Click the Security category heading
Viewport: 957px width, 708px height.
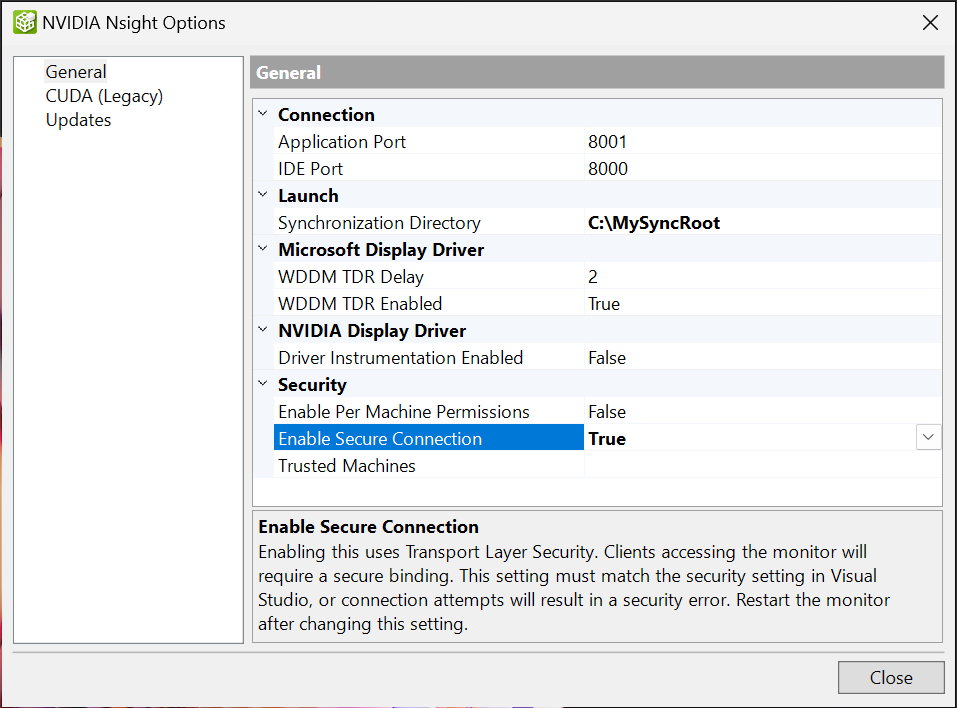point(312,385)
